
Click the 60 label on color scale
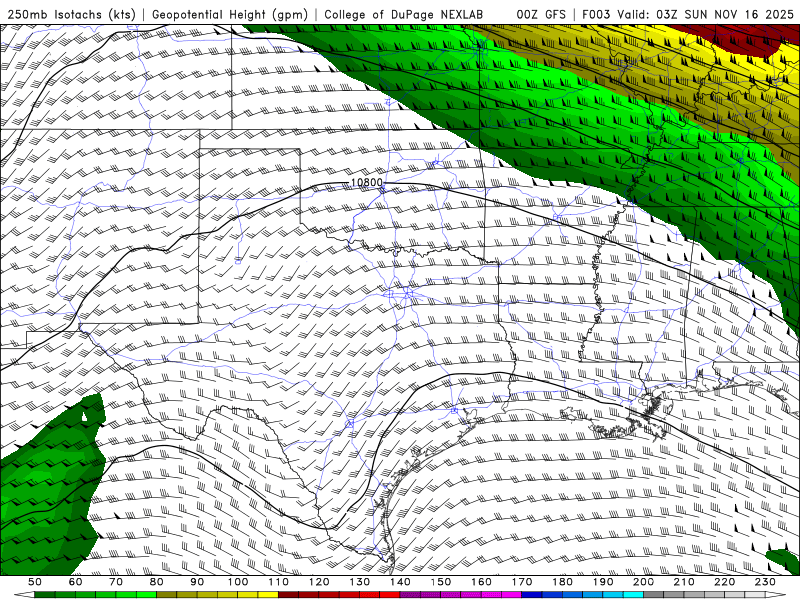76,582
